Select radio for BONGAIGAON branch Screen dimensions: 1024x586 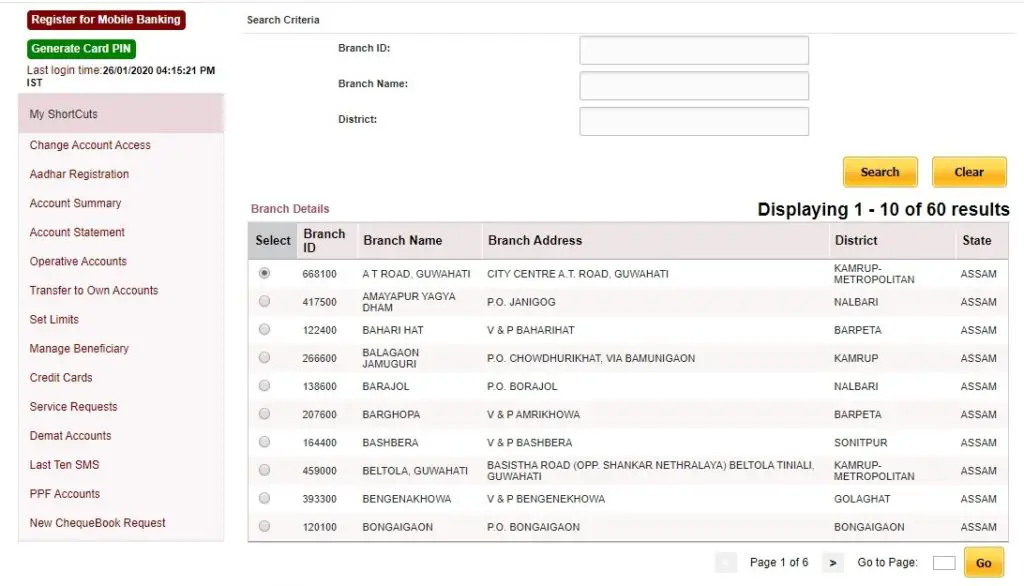[x=264, y=526]
